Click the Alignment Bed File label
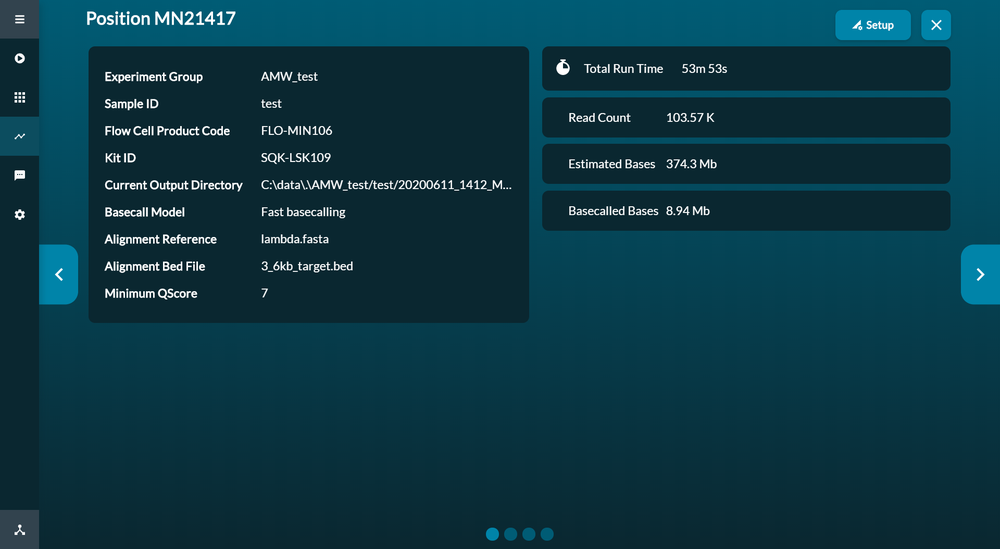Screen dimensions: 1000x549 coord(155,266)
